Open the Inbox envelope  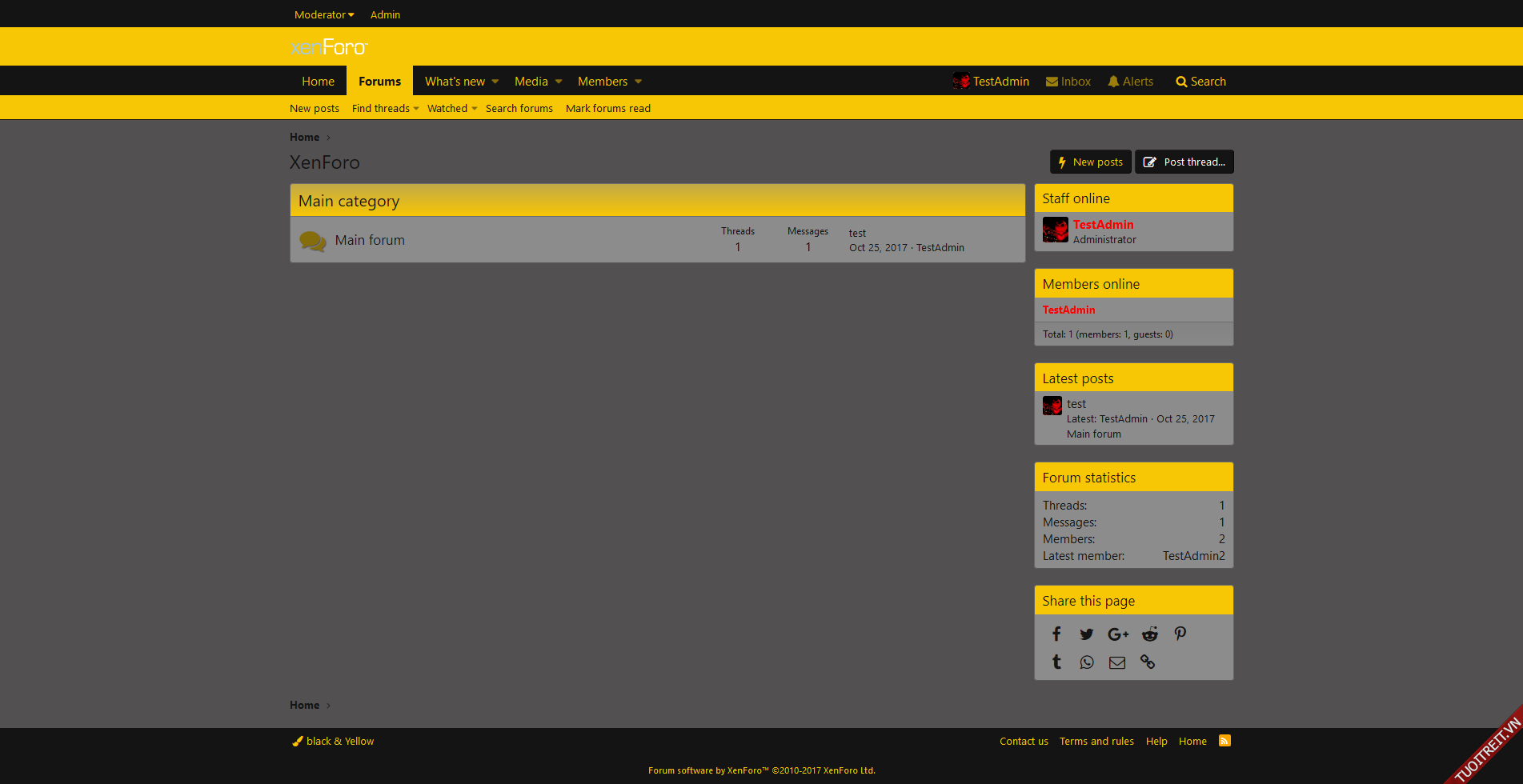(1068, 82)
